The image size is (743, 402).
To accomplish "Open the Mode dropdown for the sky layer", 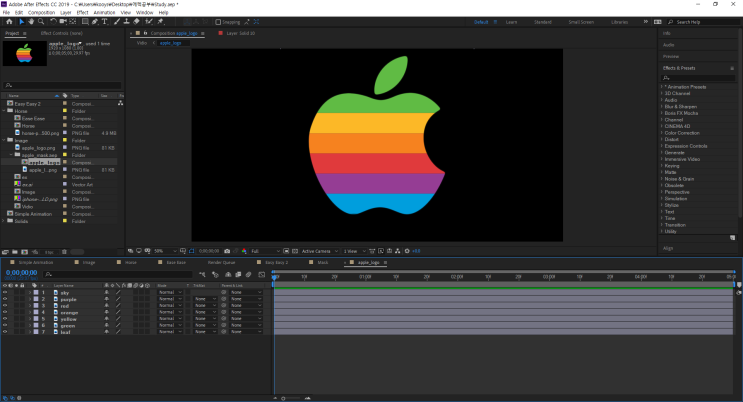I will pyautogui.click(x=170, y=292).
